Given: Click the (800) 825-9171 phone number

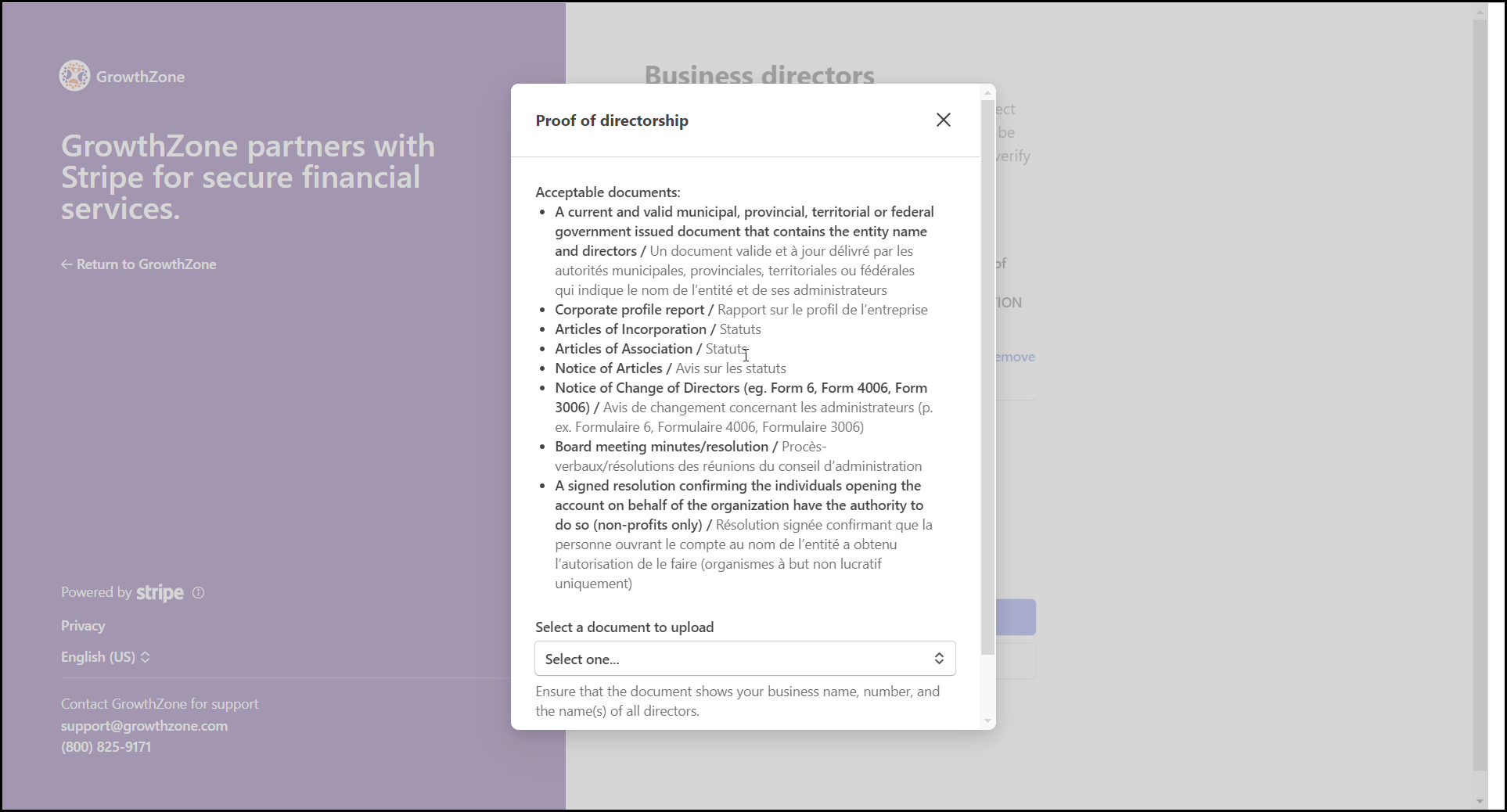Looking at the screenshot, I should tap(106, 747).
